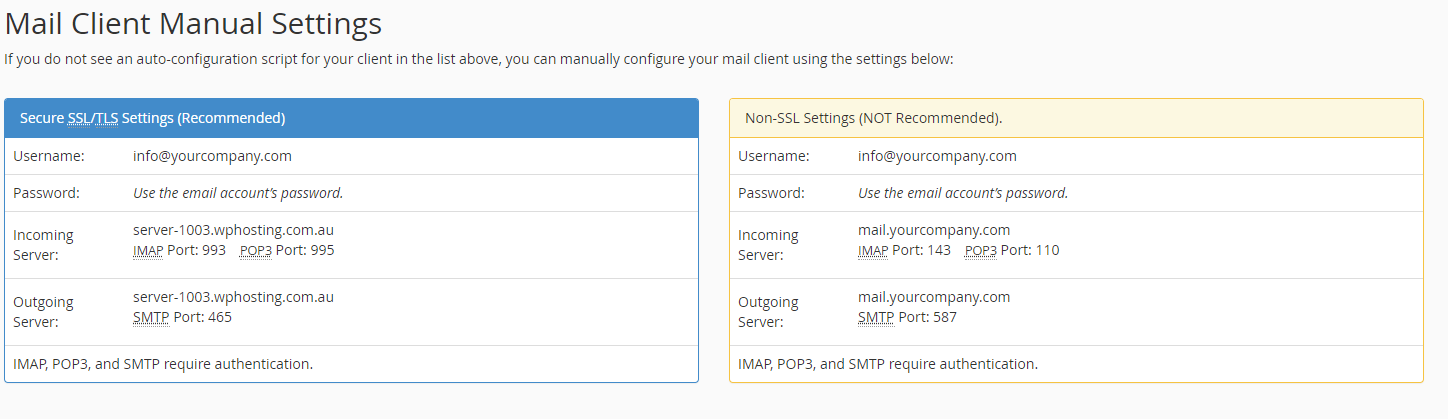Click the POP3 abbreviation beside Port: 995
1448x419 pixels.
coord(256,250)
